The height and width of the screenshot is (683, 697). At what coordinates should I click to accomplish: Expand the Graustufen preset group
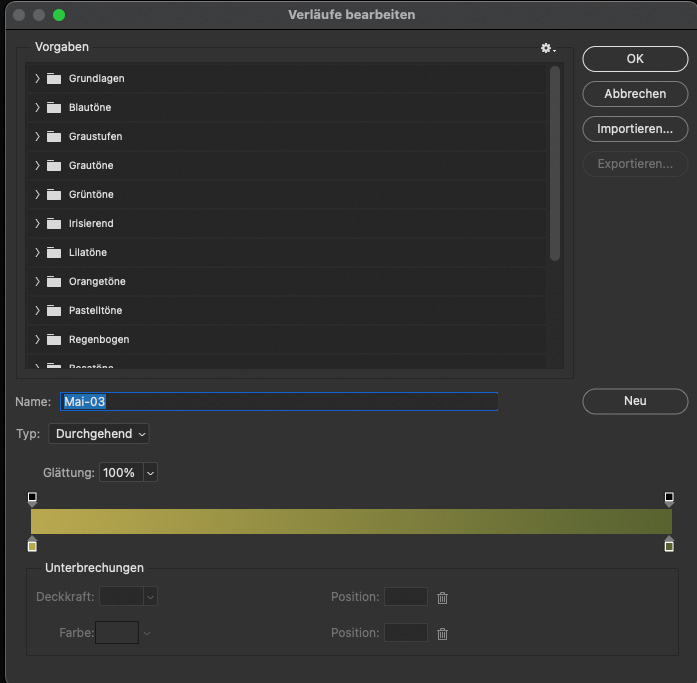coord(37,136)
